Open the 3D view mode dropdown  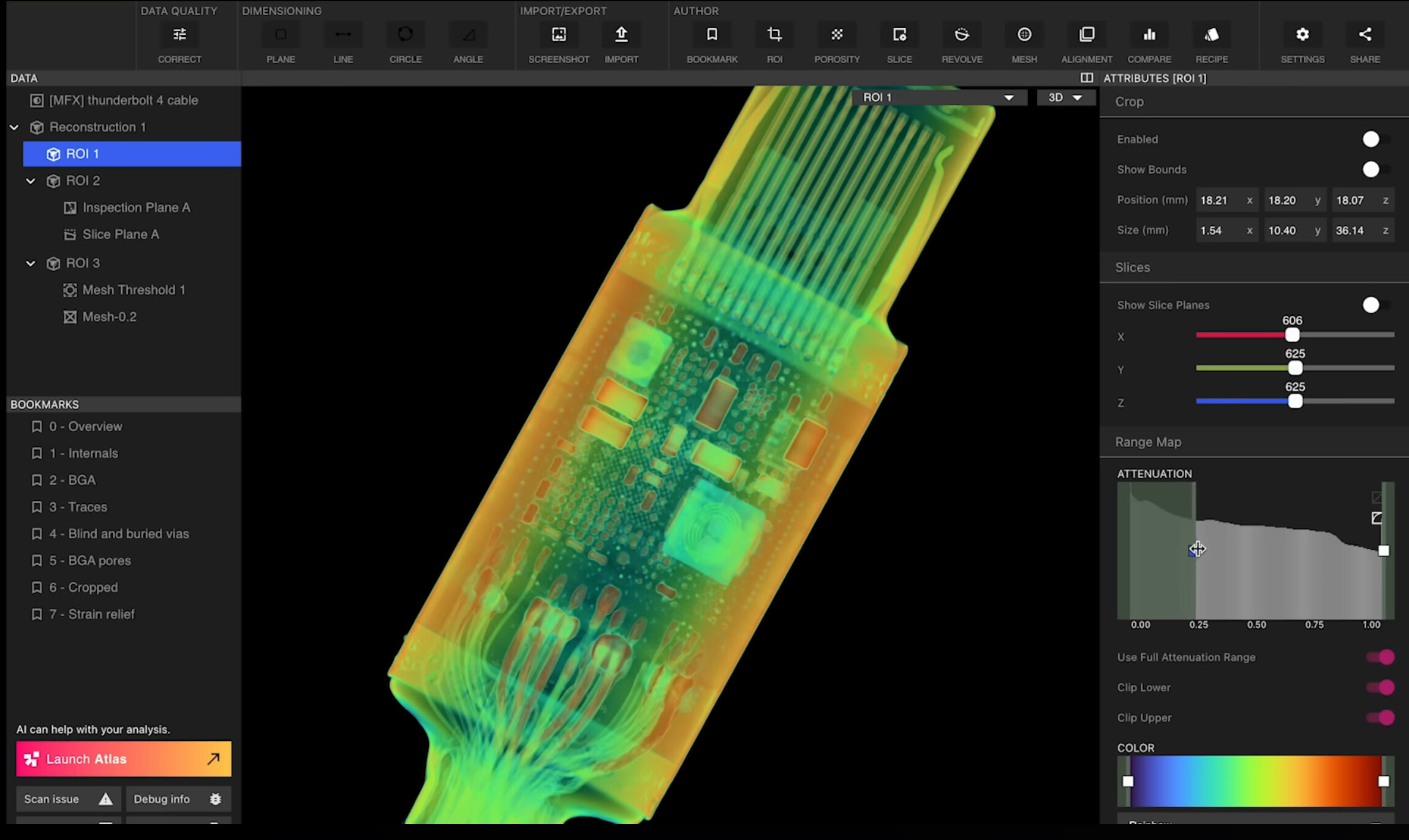[x=1065, y=97]
